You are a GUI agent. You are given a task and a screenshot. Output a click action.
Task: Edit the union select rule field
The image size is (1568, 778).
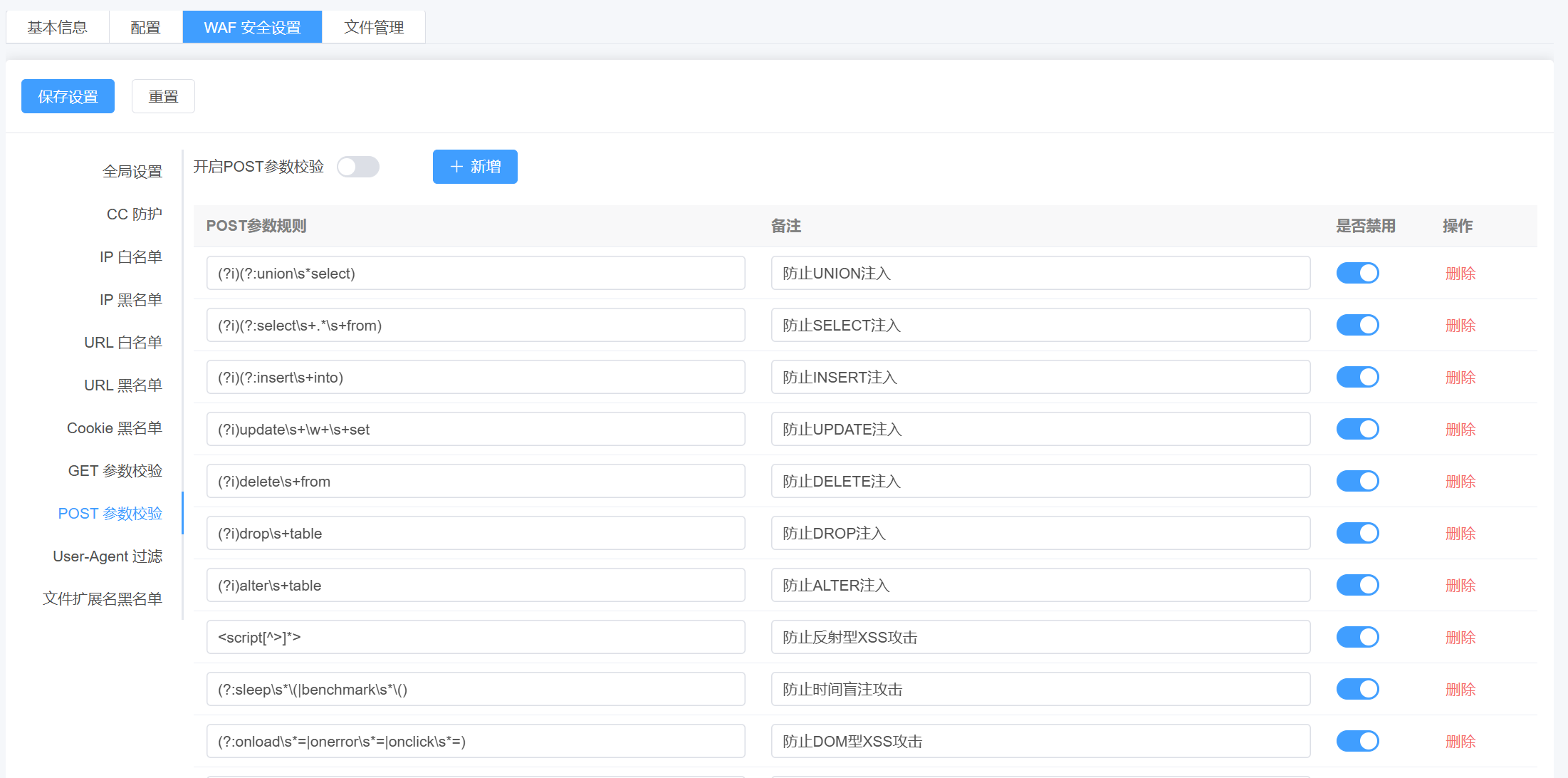(476, 273)
